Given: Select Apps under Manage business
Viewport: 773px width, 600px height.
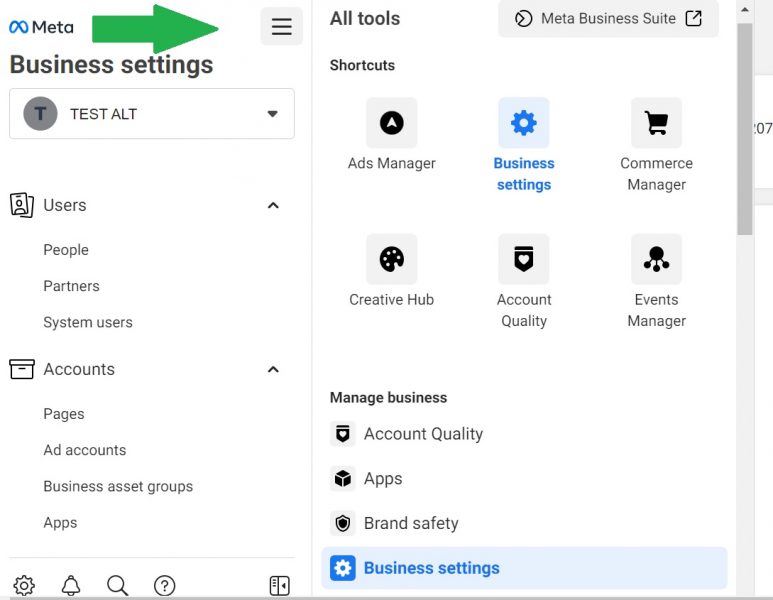Looking at the screenshot, I should [382, 478].
